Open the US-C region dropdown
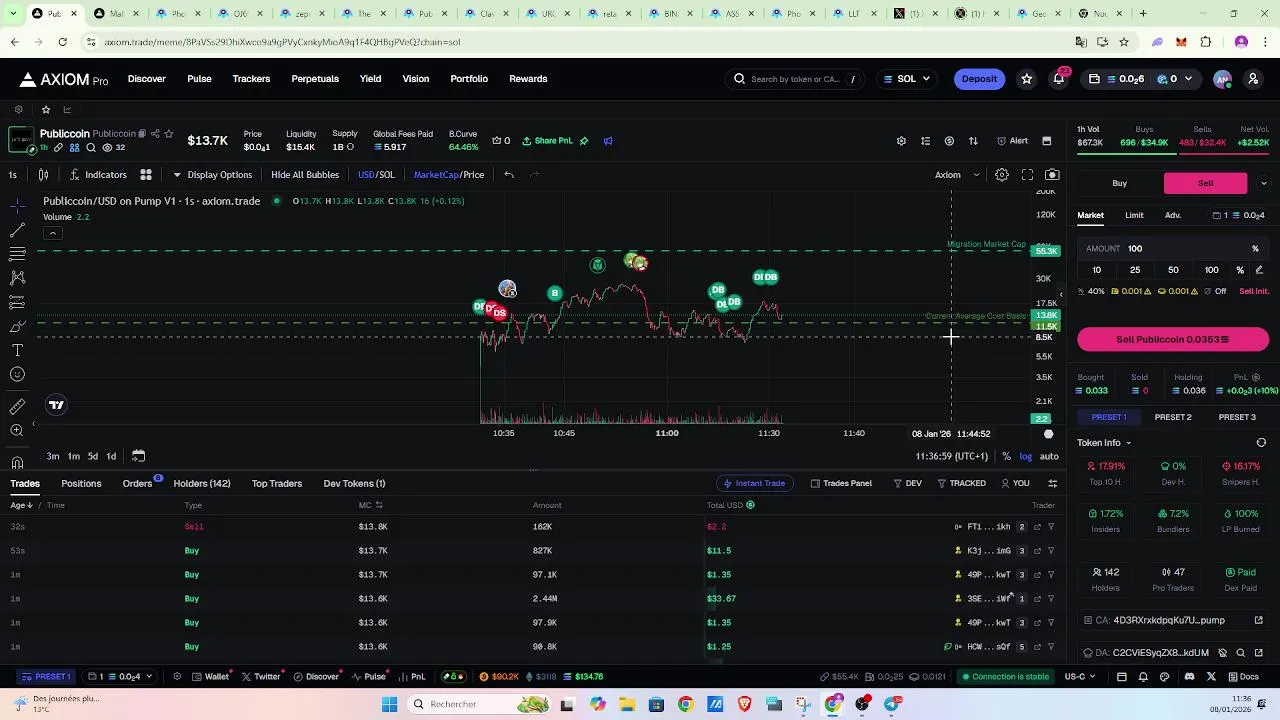 click(x=1080, y=677)
